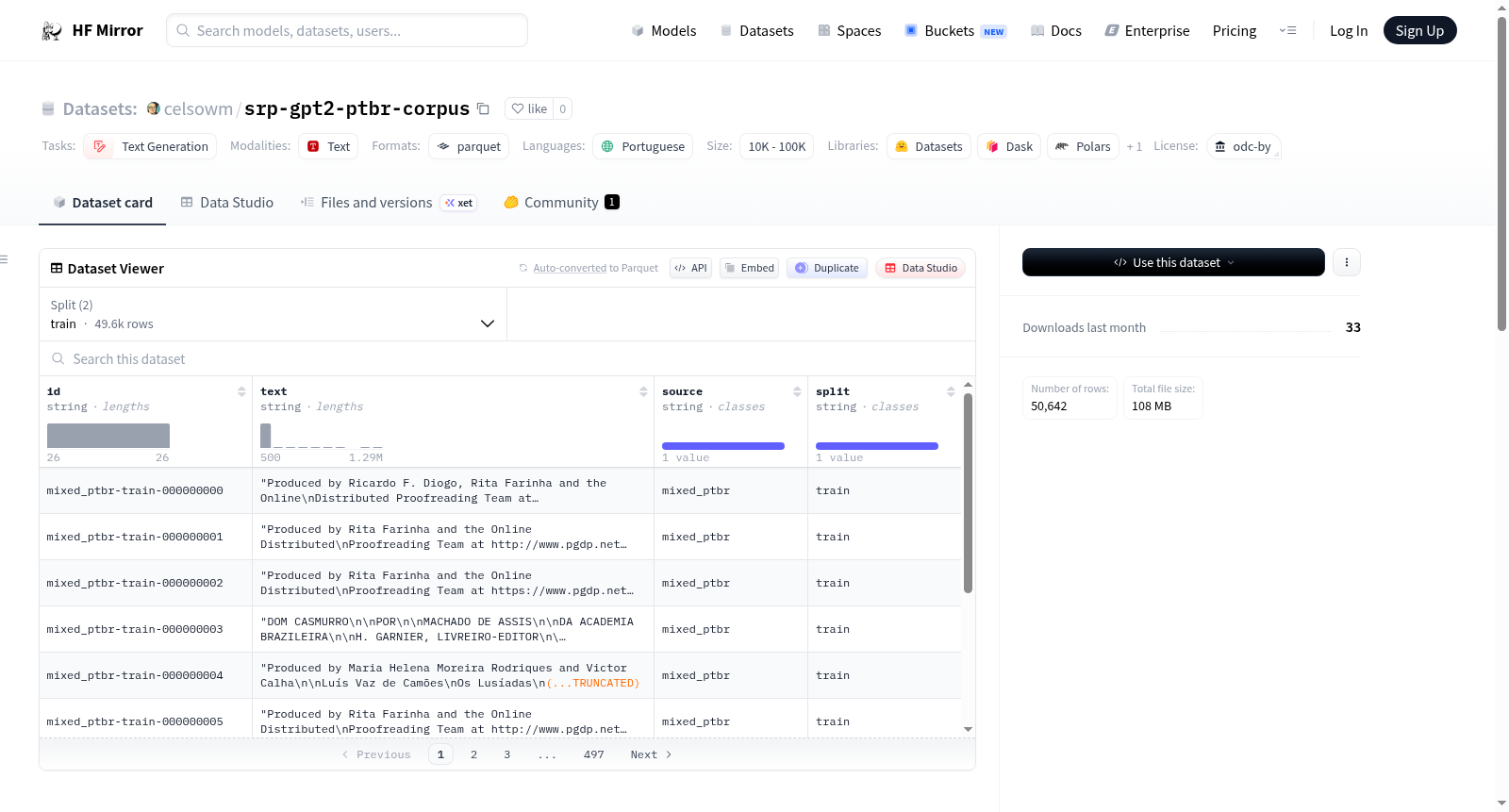Image resolution: width=1509 pixels, height=812 pixels.
Task: Click table scroll down arrow
Action: [x=968, y=729]
